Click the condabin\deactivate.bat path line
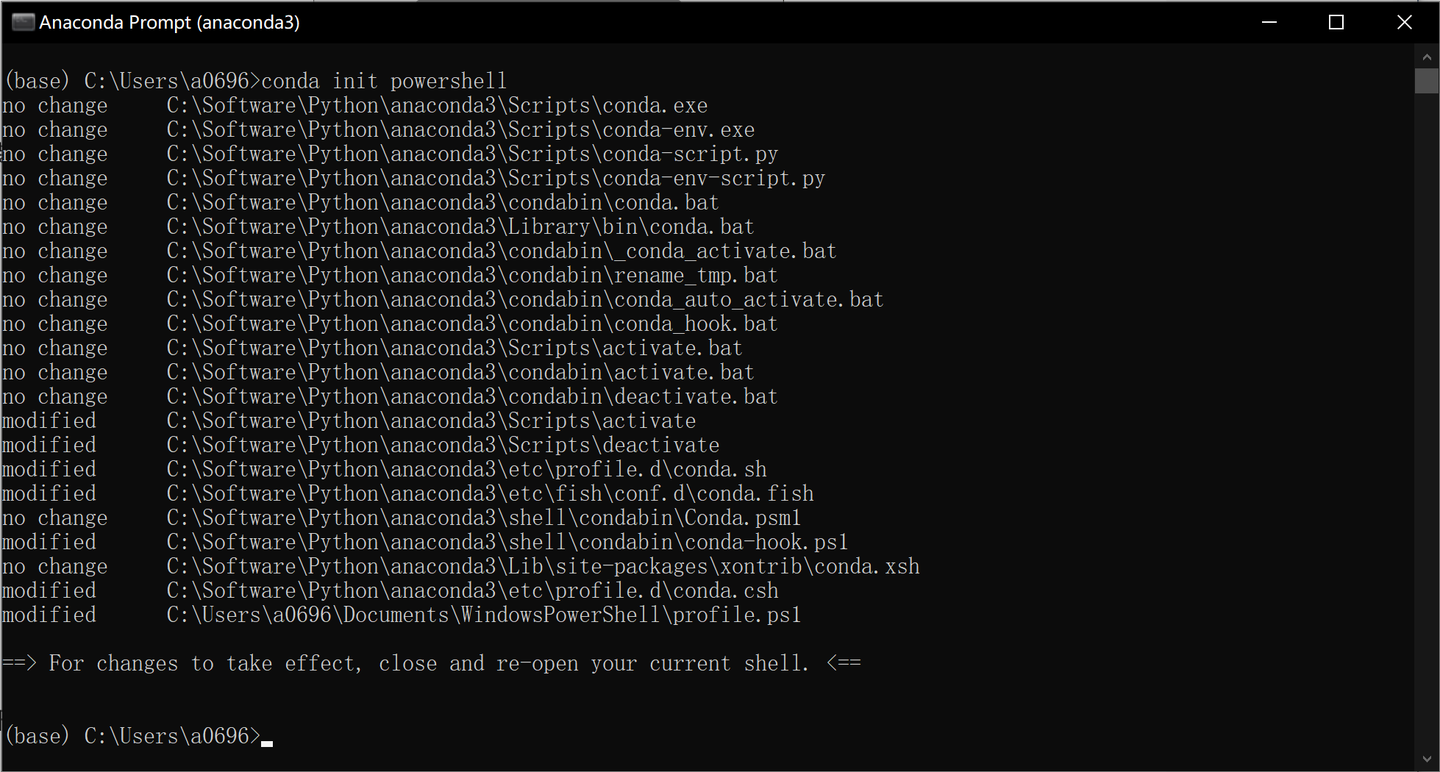Screen dimensions: 1440x772 (x=472, y=397)
